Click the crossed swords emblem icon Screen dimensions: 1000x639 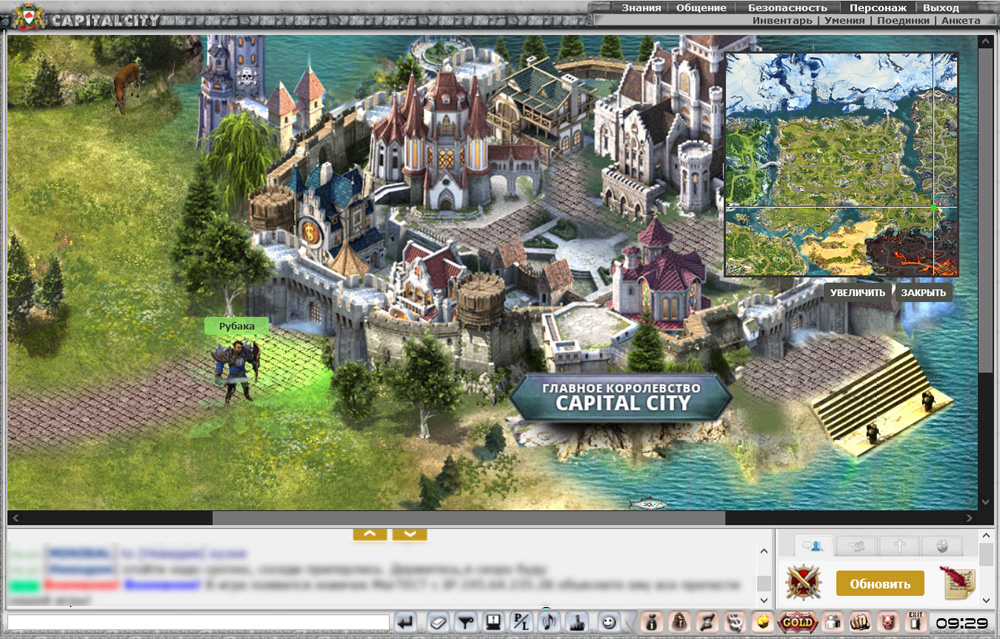click(x=802, y=583)
